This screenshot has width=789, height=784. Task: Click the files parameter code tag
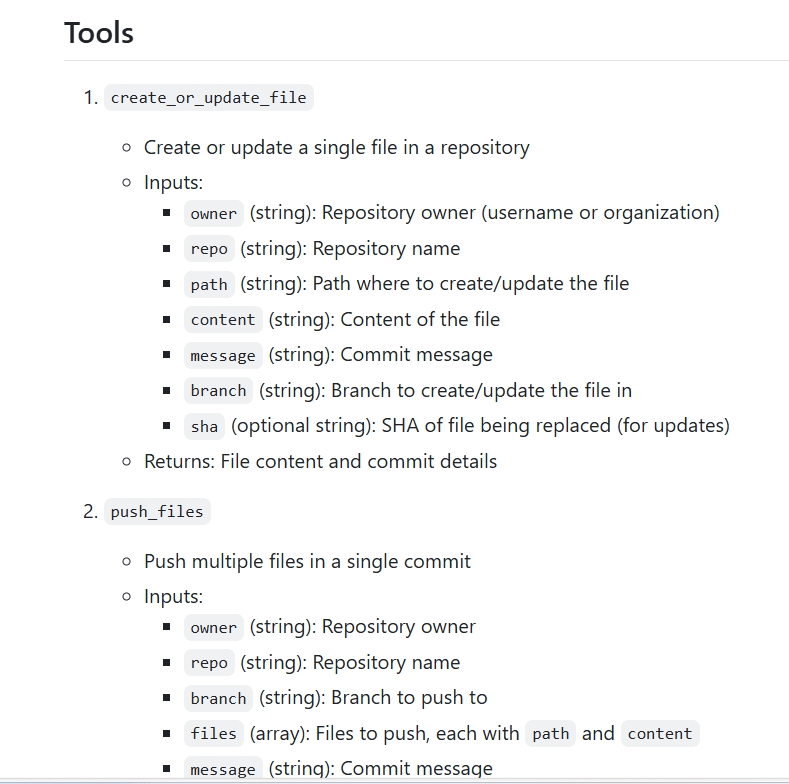[x=214, y=734]
